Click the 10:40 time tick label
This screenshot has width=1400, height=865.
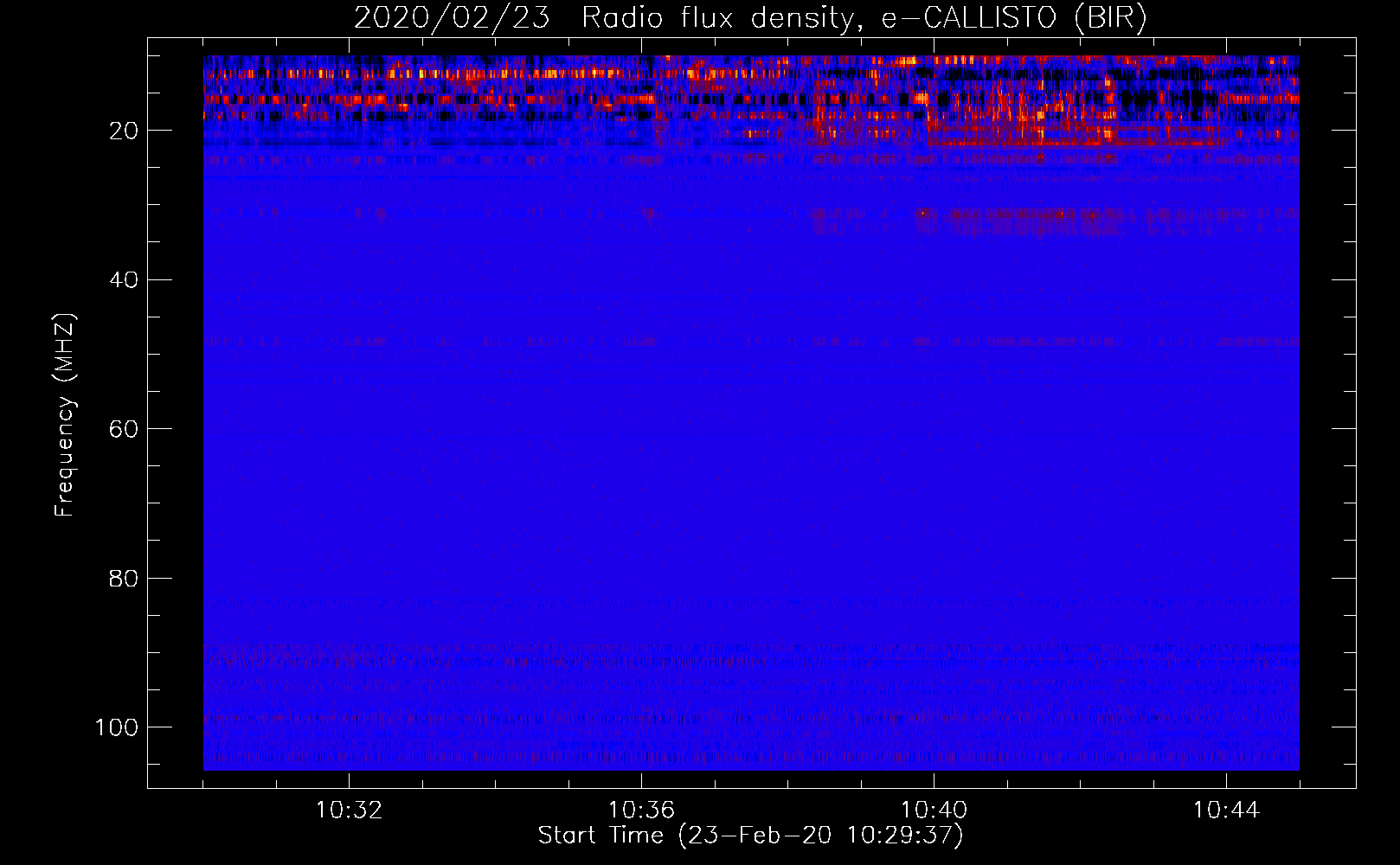click(x=934, y=810)
